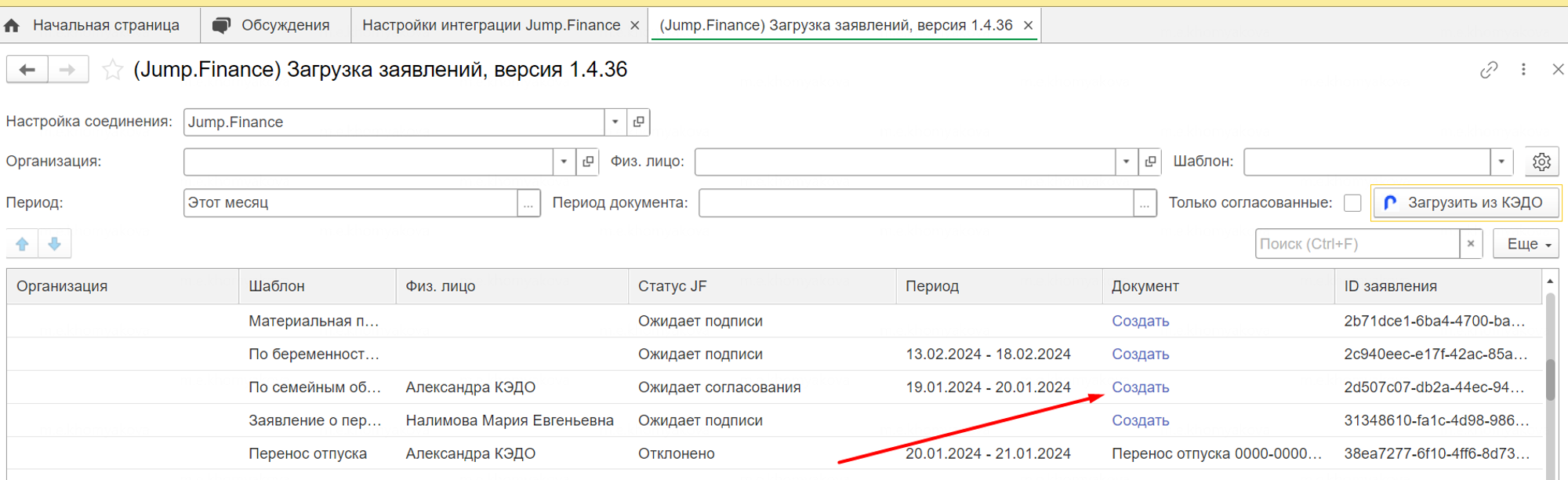Image resolution: width=1568 pixels, height=480 pixels.
Task: Open settings with the gear icon
Action: (x=1541, y=162)
